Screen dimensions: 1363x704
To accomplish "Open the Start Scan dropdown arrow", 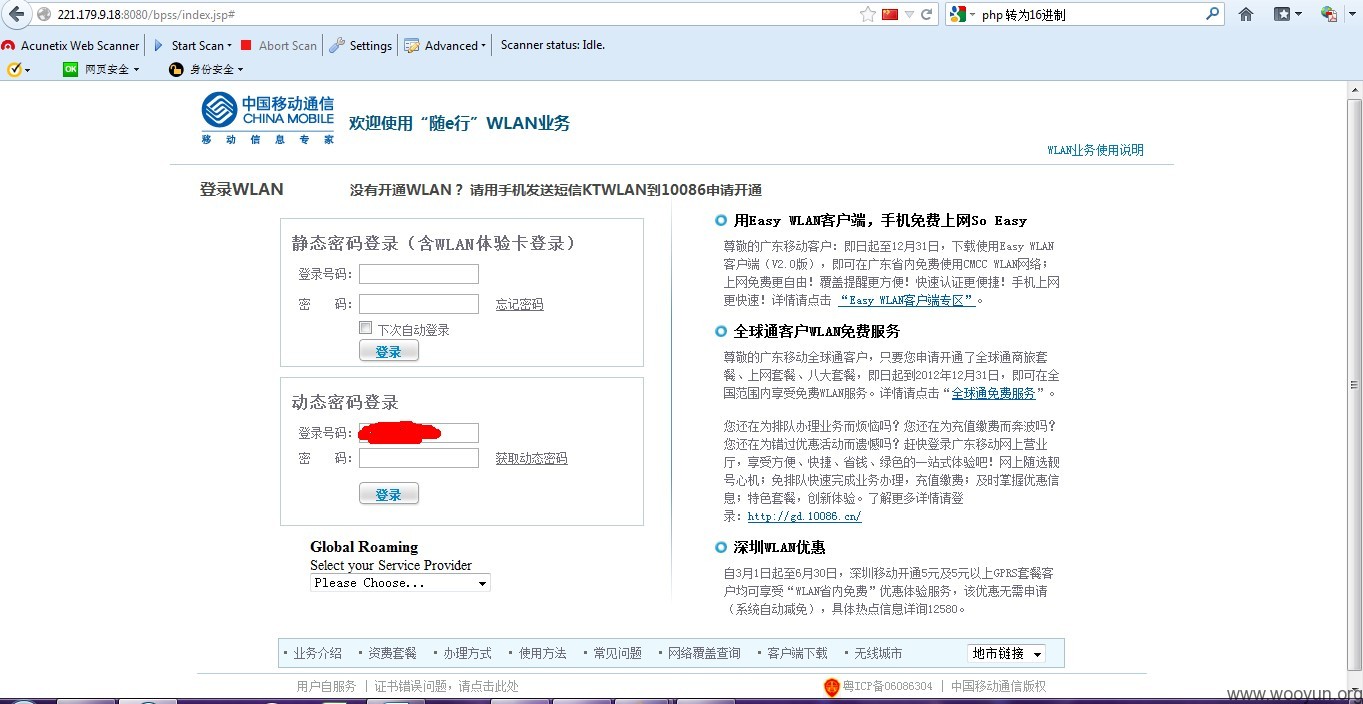I will [x=229, y=45].
